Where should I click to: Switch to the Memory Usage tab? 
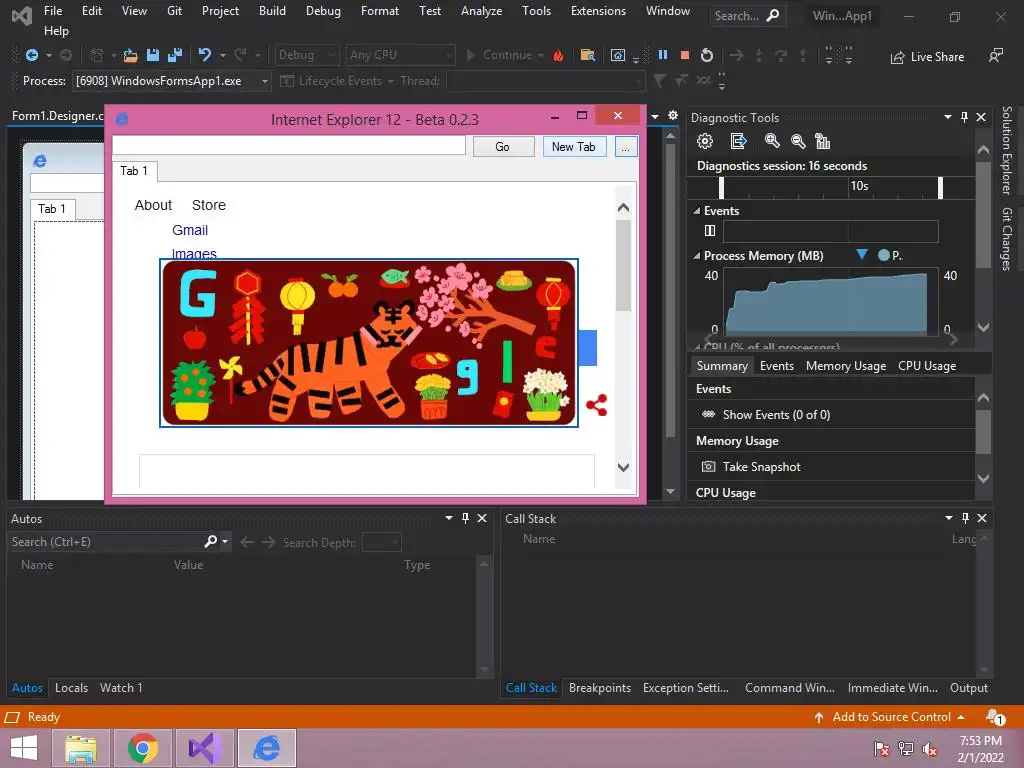[846, 366]
